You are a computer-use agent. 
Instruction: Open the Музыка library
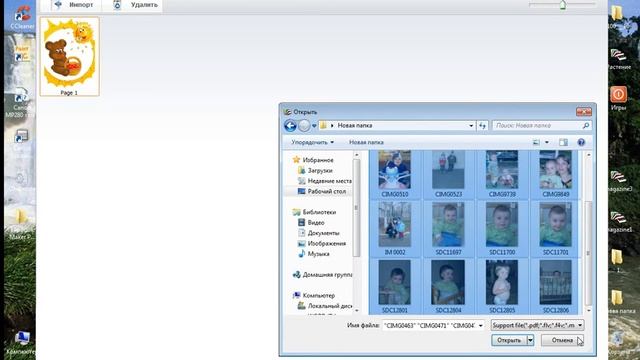coord(313,254)
